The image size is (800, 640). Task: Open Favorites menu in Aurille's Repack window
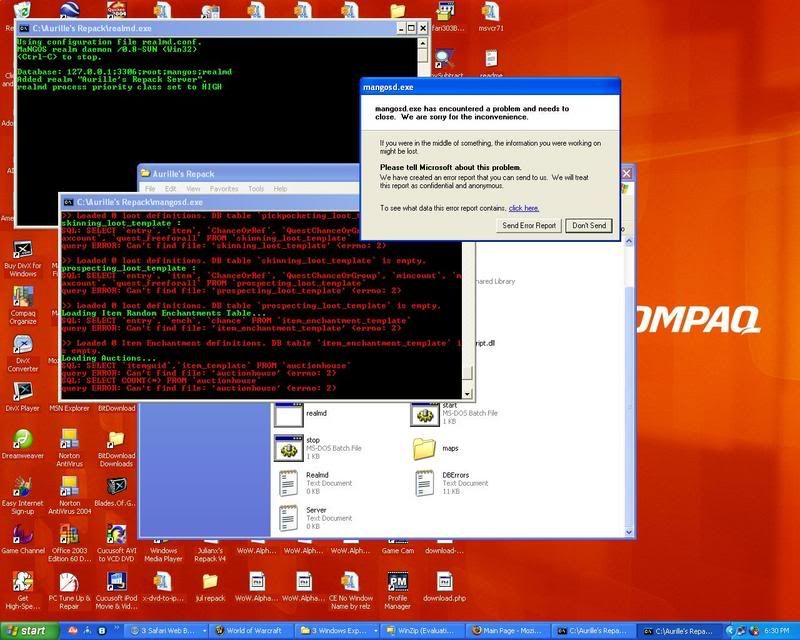coord(224,189)
